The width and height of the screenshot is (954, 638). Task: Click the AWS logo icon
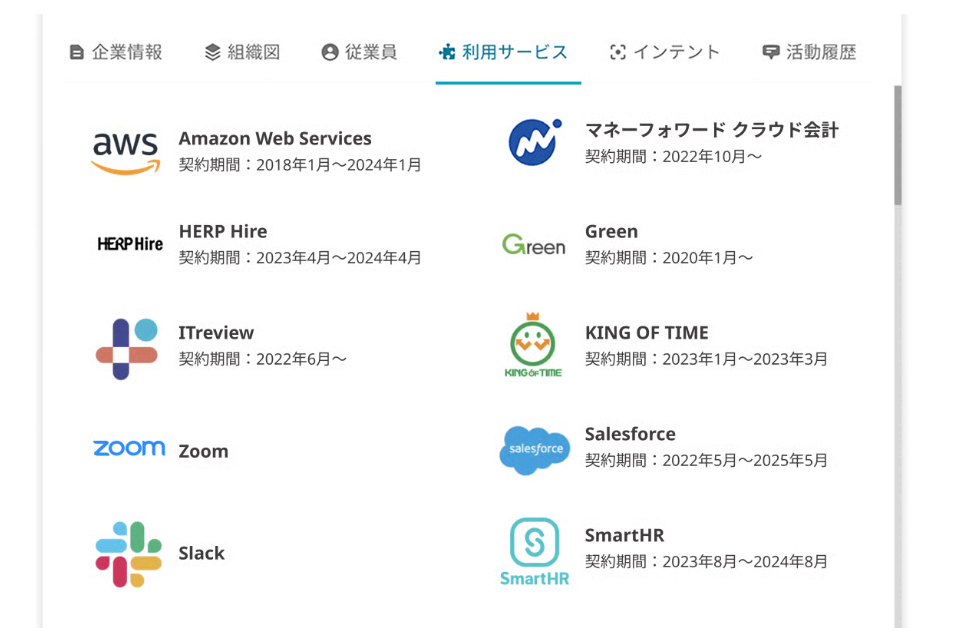125,147
